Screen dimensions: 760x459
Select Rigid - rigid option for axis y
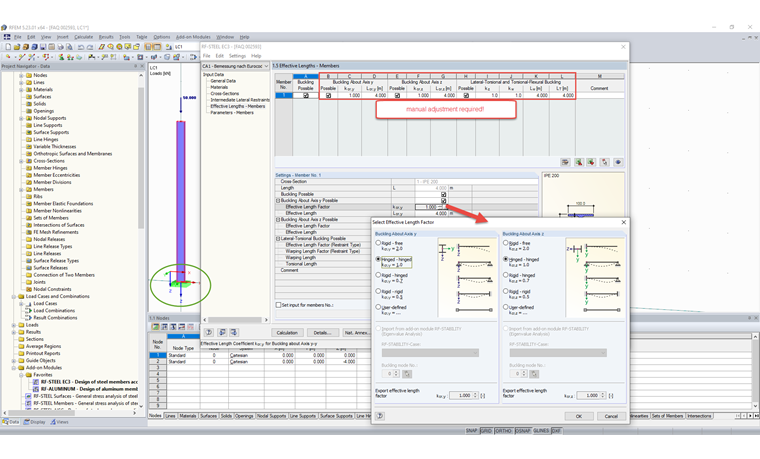point(379,291)
